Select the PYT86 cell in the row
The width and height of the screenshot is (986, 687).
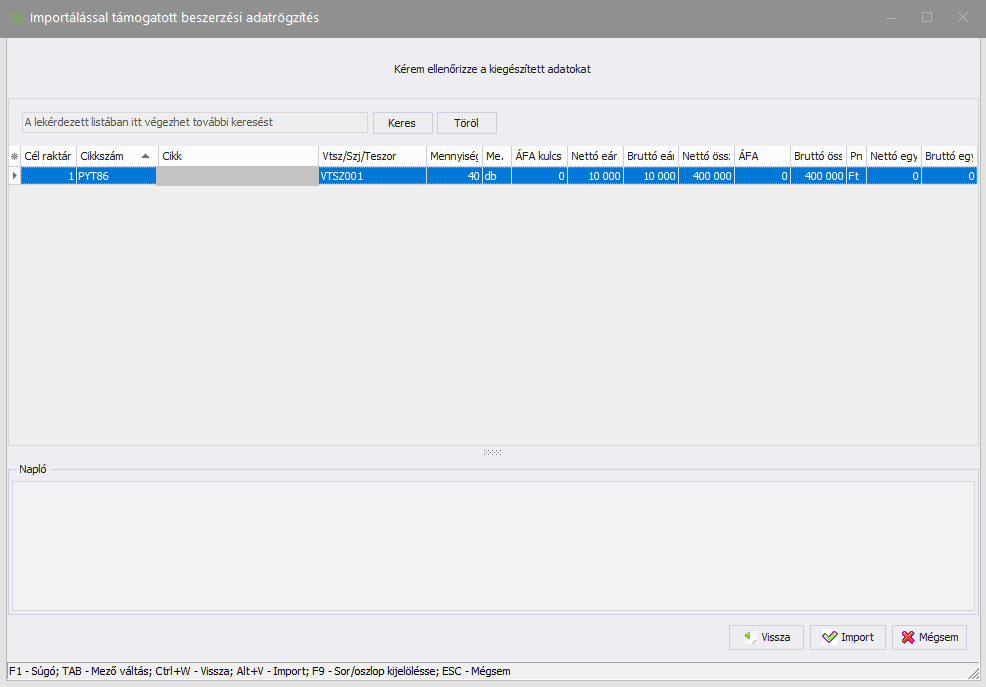point(116,176)
